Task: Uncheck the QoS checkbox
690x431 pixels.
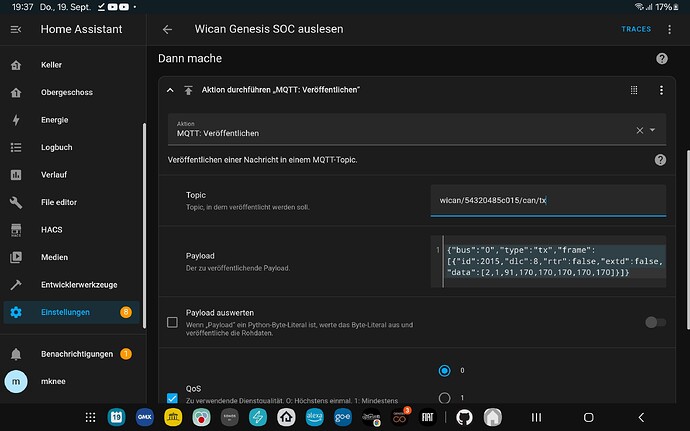Action: 172,398
